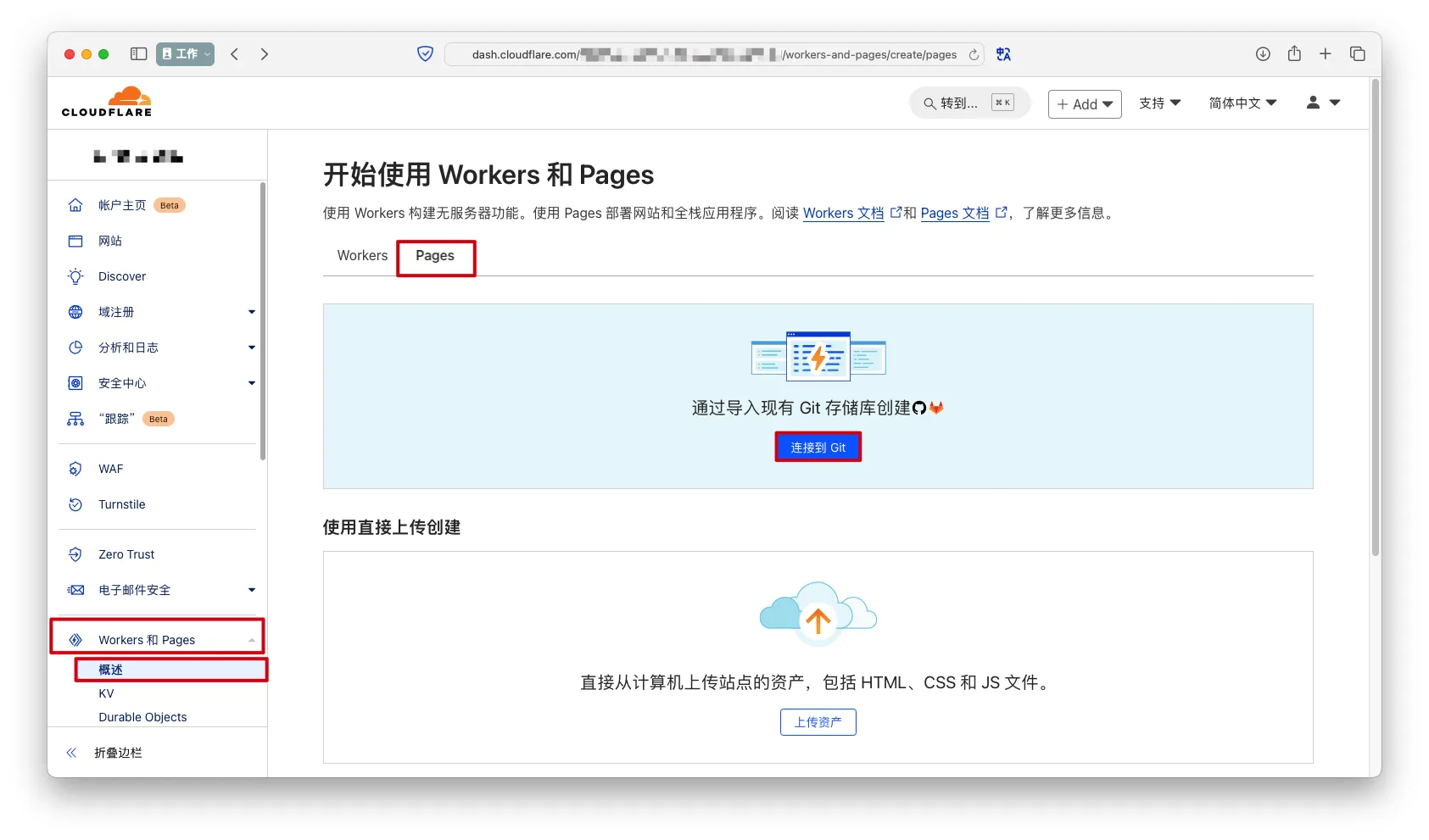Open the 简体中文 language dropdown
The image size is (1429, 840).
point(1242,103)
